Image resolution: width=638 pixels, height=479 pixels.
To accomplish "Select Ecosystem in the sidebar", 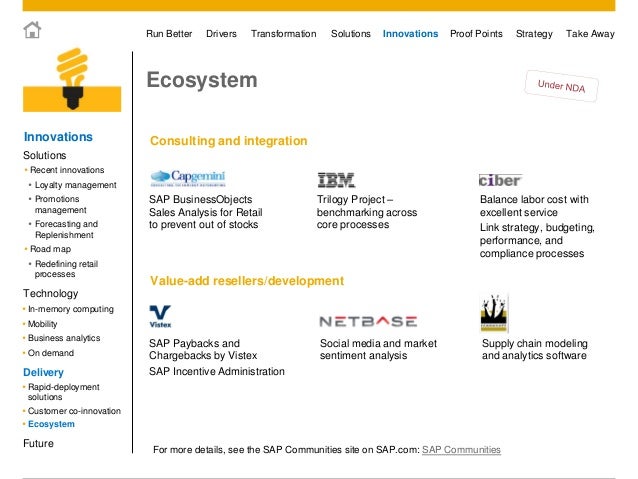I will click(x=51, y=424).
